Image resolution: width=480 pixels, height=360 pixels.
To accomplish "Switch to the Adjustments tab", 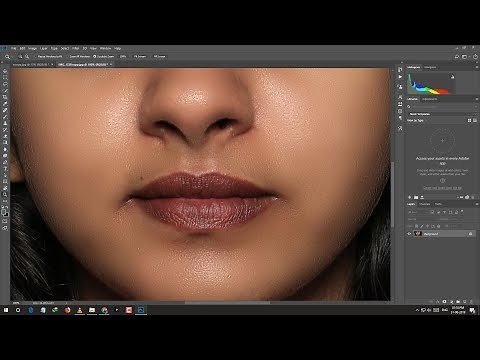I will pos(430,99).
